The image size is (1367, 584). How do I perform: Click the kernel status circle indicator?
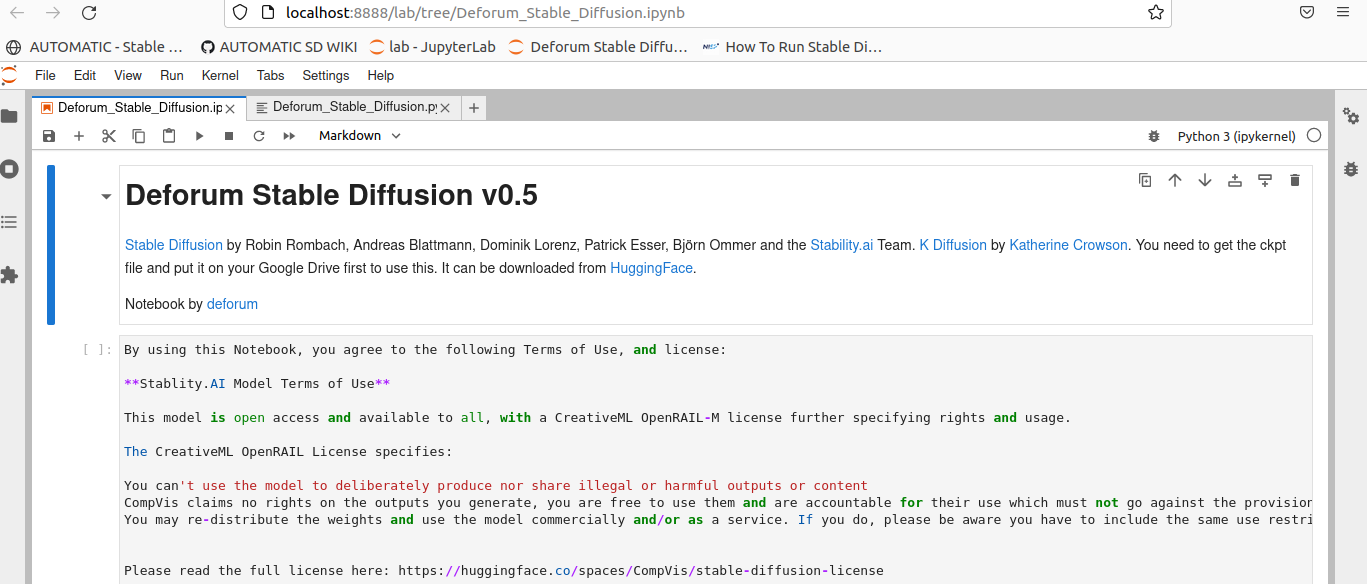(x=1314, y=135)
